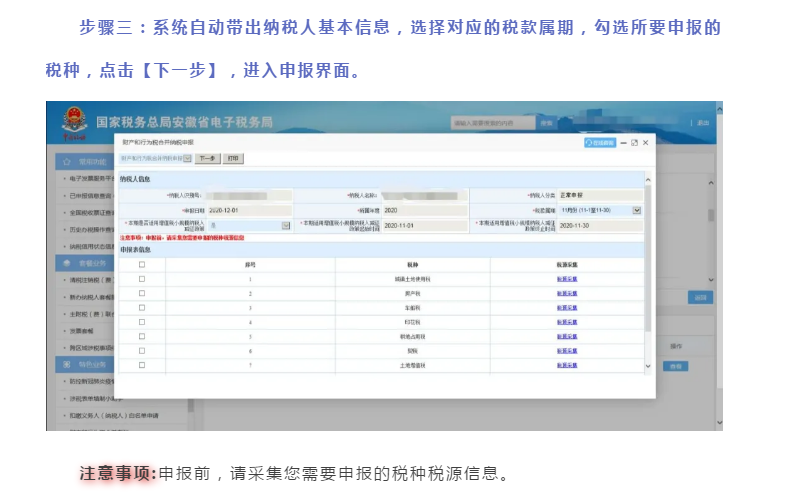Click the blue 返回 button in the background page
795x497 pixels.
(x=700, y=298)
